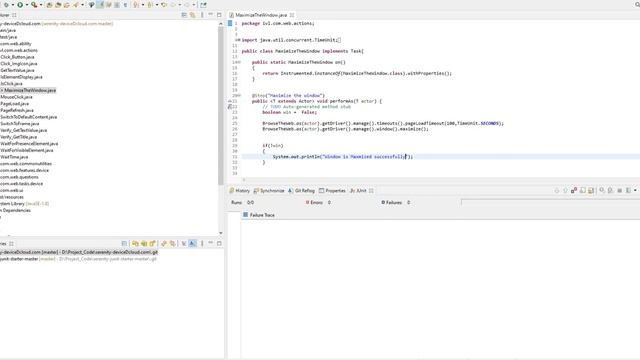The width and height of the screenshot is (640, 360).
Task: Click the JUnit test progress bar
Action: (550, 202)
